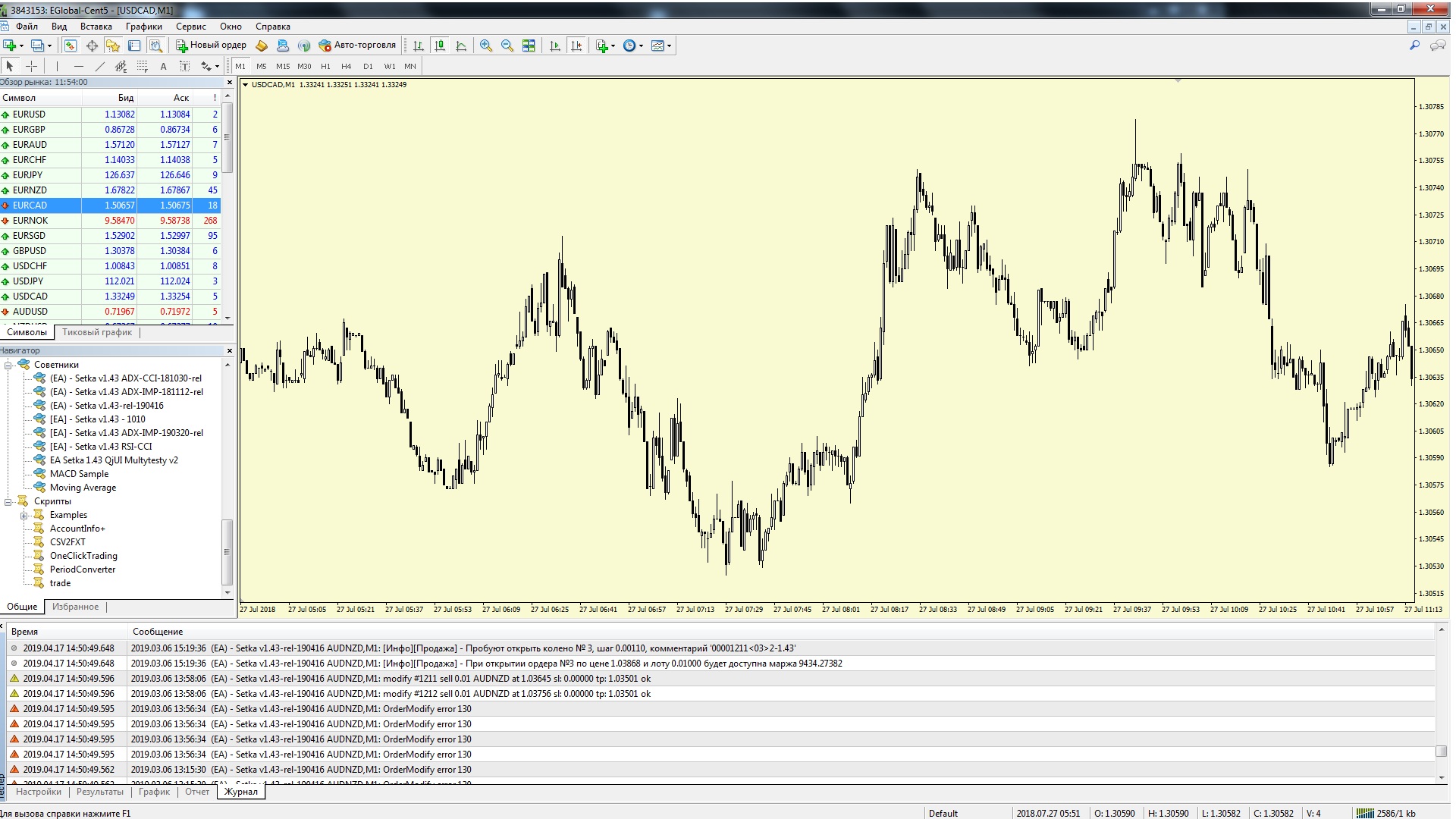
Task: Toggle the Navigator panel toolbar icon
Action: 113,45
